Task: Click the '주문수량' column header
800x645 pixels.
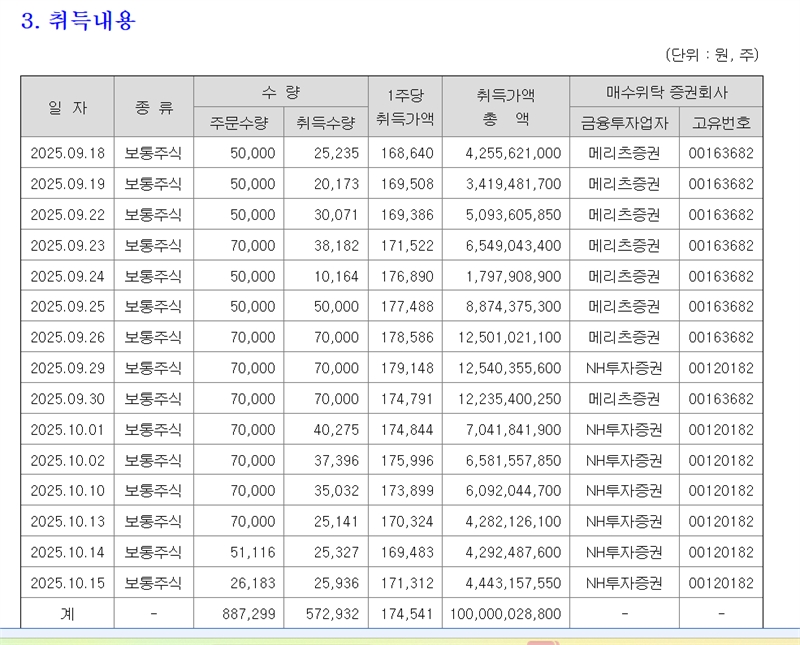Action: point(238,123)
